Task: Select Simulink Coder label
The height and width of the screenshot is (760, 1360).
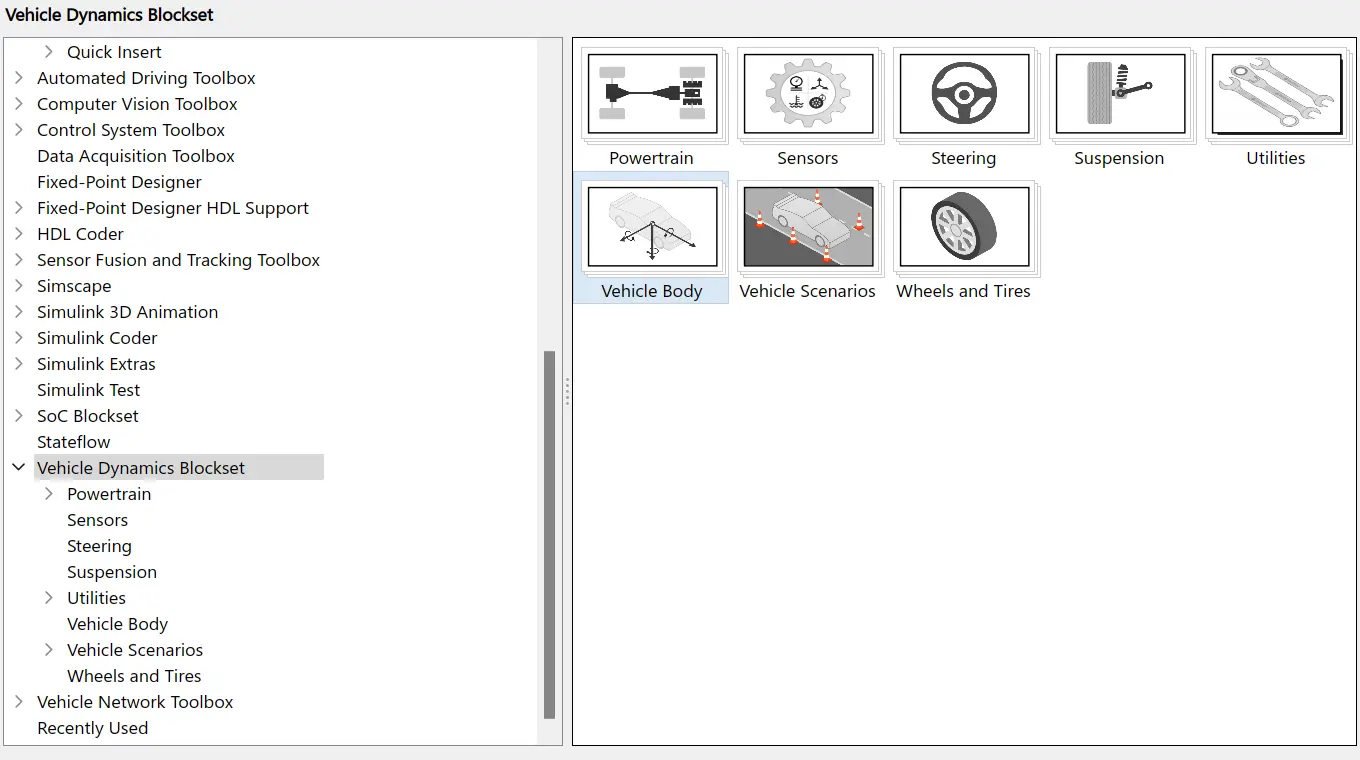Action: [x=97, y=338]
